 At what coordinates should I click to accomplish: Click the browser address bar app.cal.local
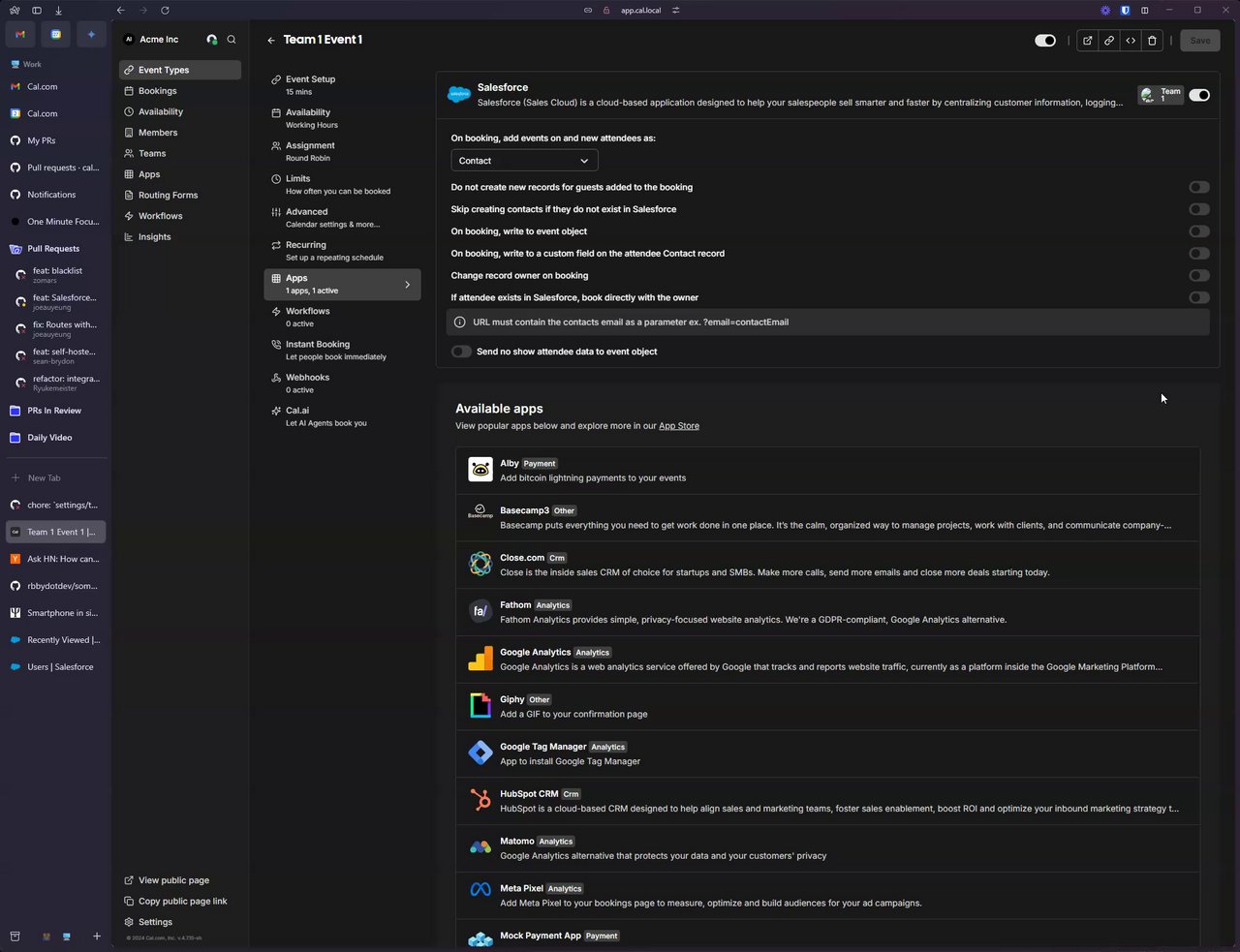coord(639,10)
